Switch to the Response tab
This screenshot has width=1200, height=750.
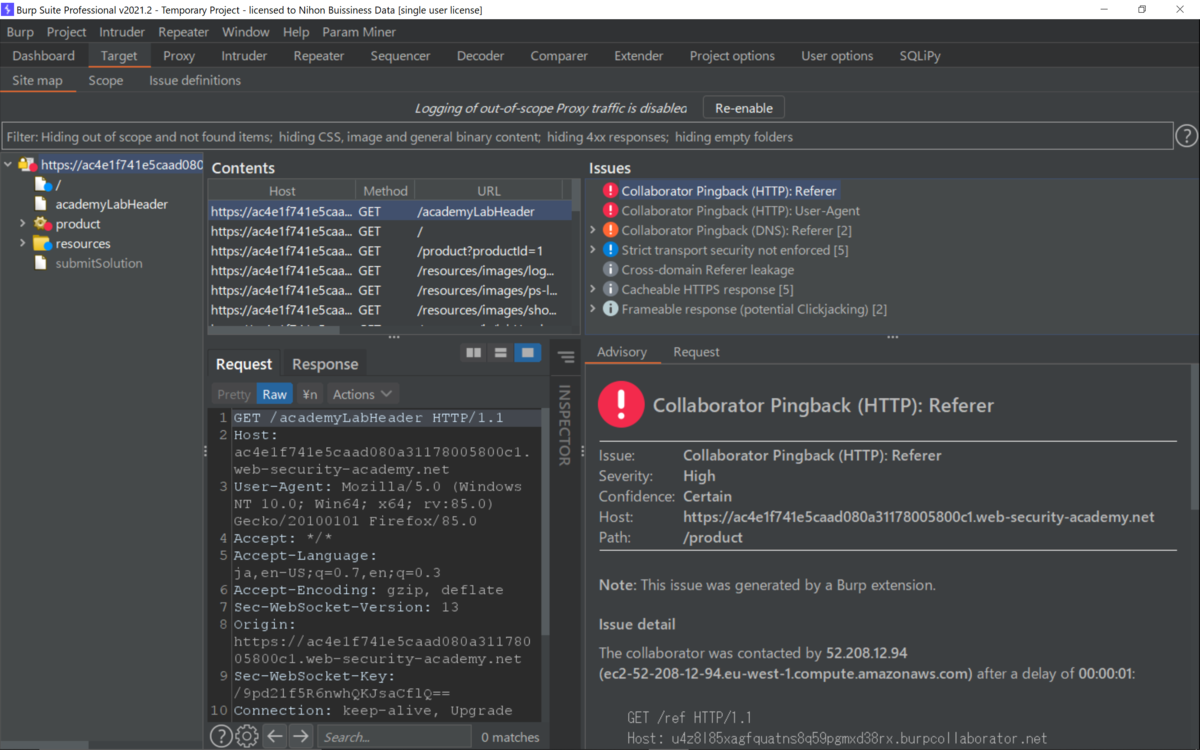tap(325, 364)
